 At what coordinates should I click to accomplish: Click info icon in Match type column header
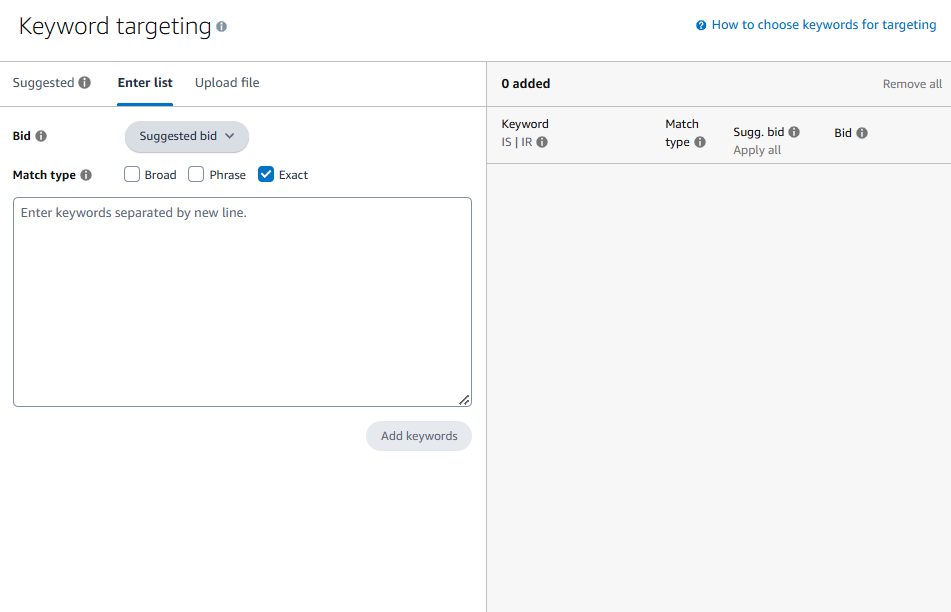point(700,142)
